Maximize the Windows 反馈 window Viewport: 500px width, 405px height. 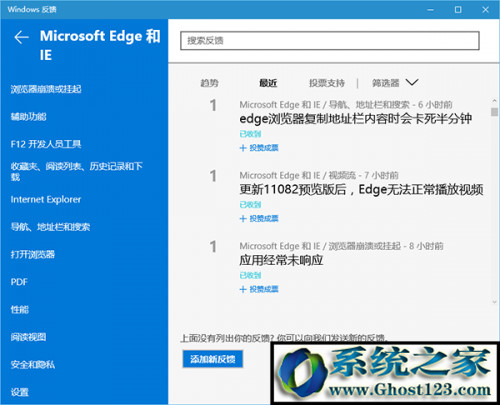(458, 10)
